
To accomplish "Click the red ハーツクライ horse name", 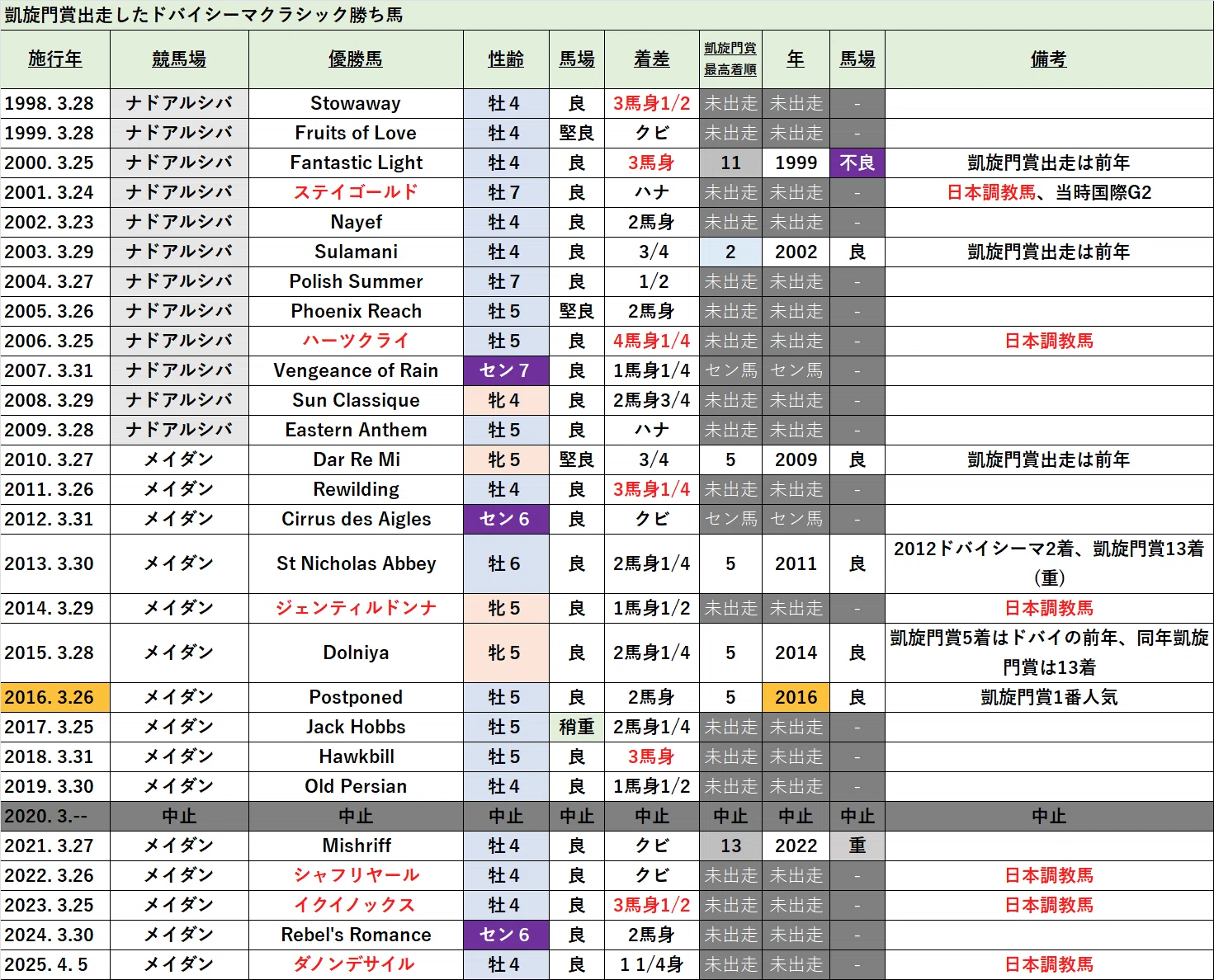I will [x=356, y=341].
